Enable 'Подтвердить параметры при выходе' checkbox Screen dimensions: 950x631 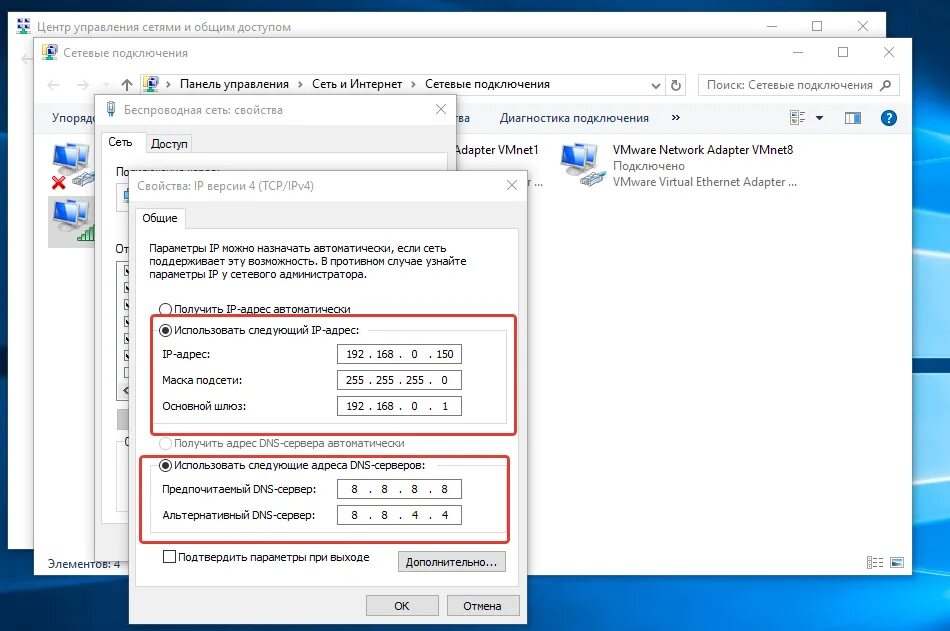coord(170,556)
